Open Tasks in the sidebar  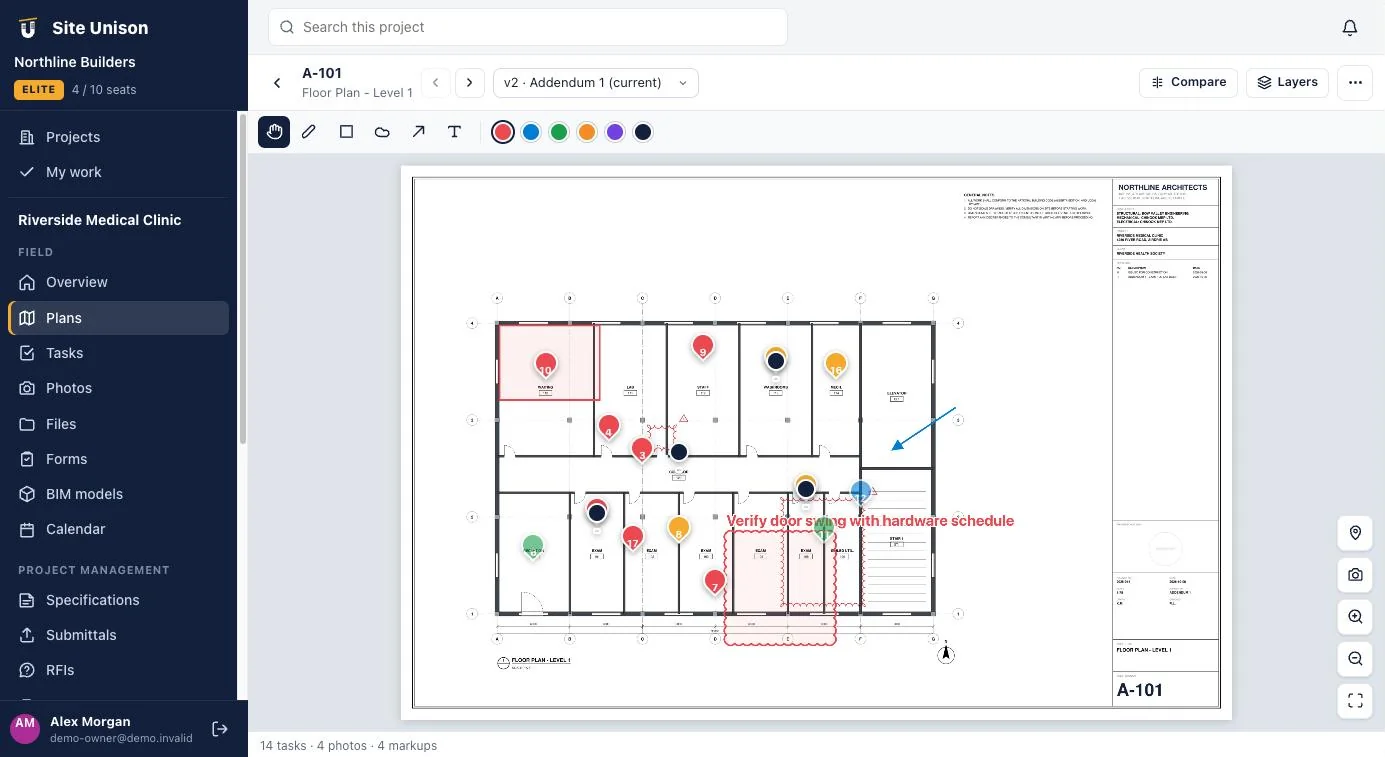click(x=118, y=353)
